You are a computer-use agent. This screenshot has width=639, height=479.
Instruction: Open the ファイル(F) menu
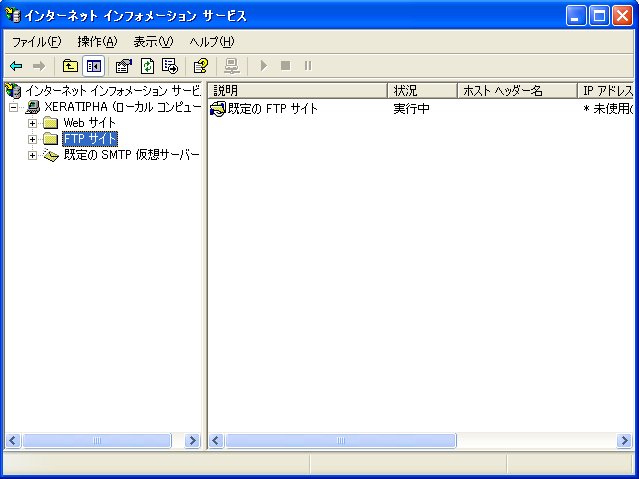[x=36, y=41]
